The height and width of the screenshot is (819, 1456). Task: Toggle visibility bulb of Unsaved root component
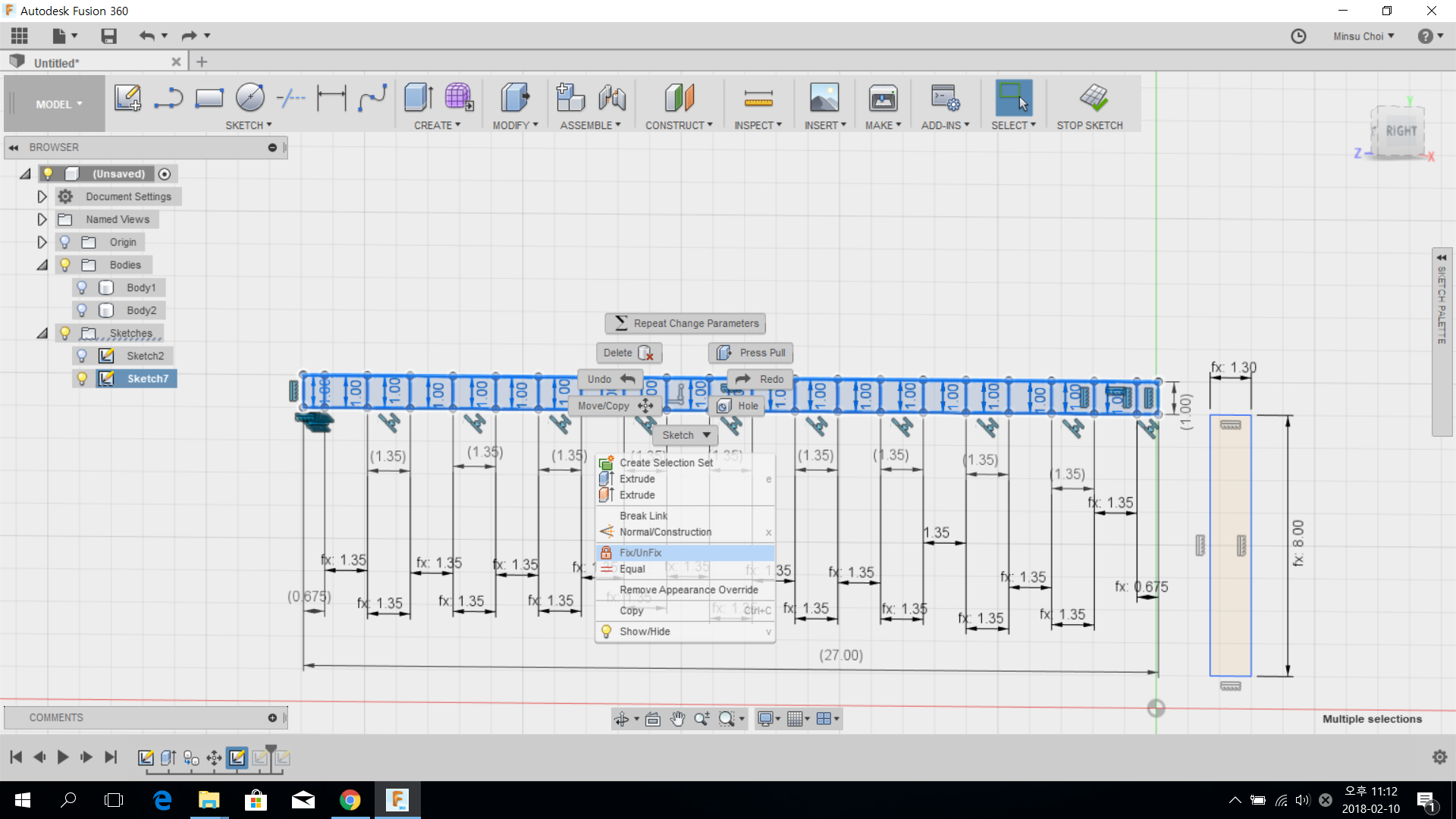click(x=48, y=174)
